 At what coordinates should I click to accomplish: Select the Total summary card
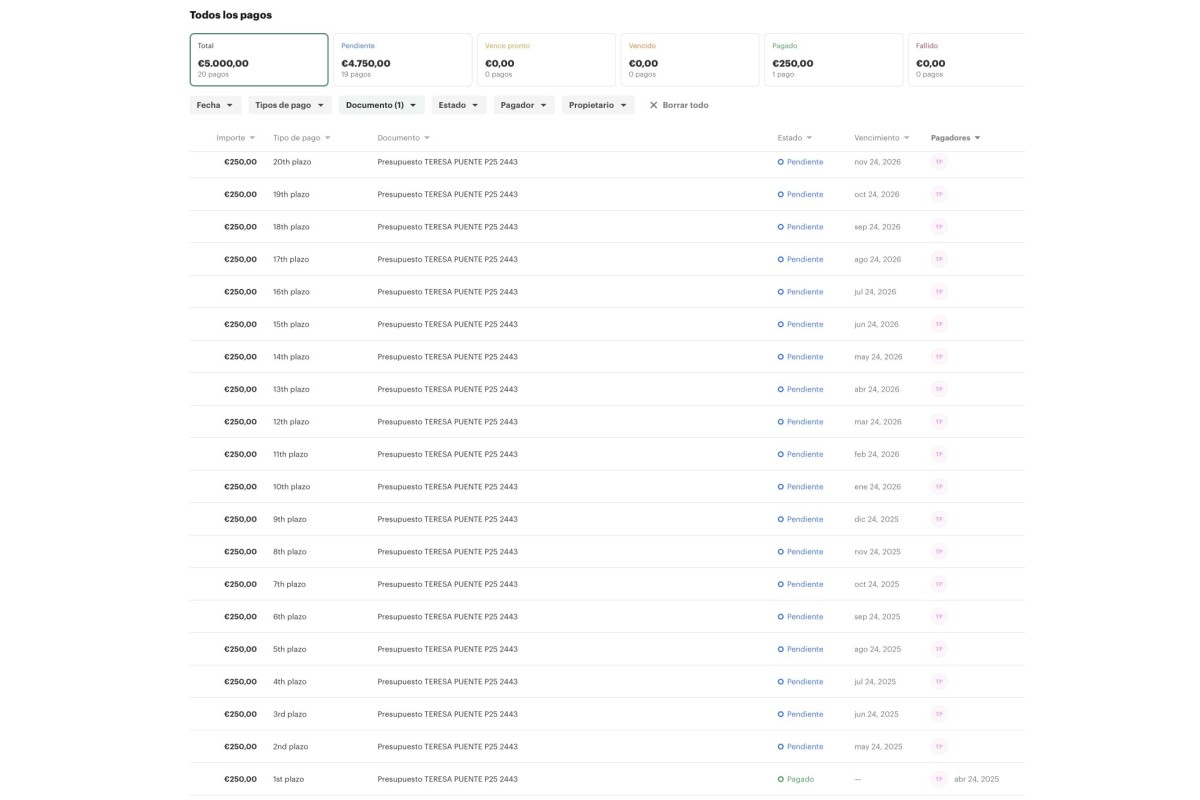coord(259,60)
